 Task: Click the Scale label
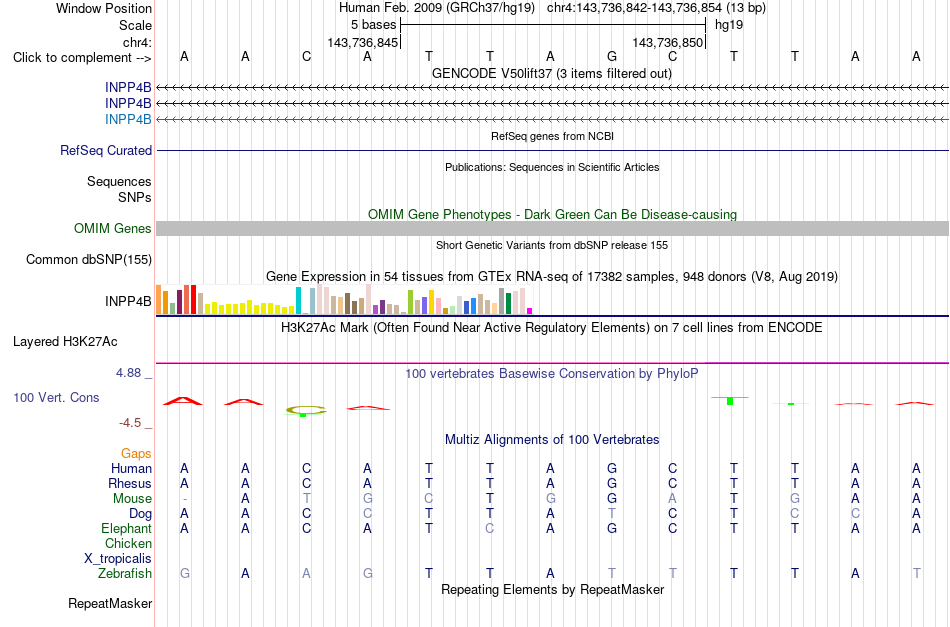(135, 25)
